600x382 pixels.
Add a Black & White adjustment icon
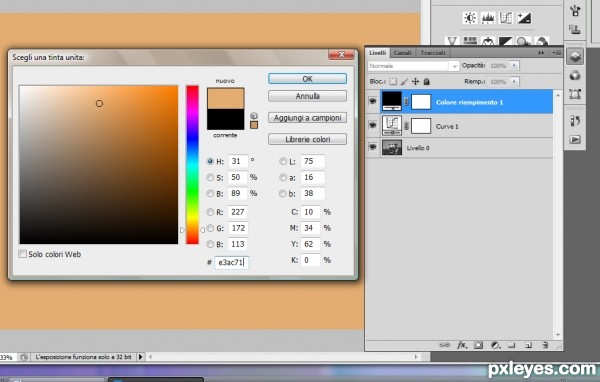point(506,41)
